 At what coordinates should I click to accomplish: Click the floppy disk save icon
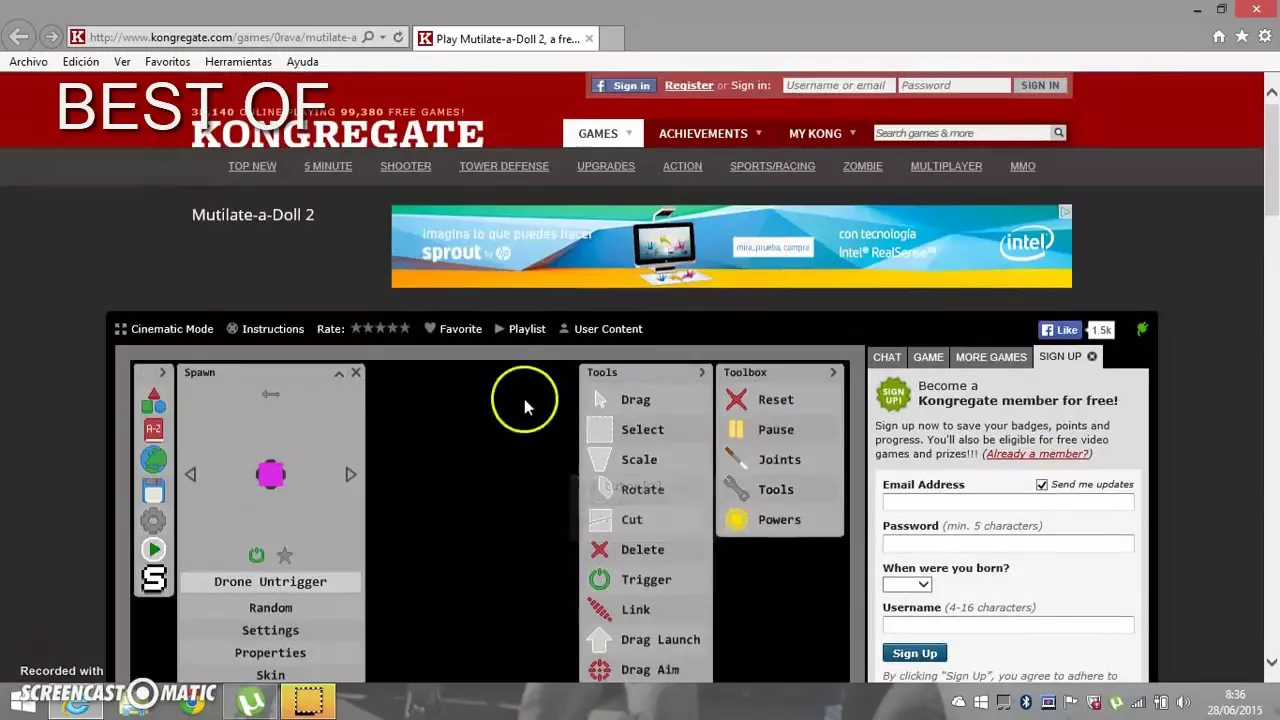[x=153, y=490]
